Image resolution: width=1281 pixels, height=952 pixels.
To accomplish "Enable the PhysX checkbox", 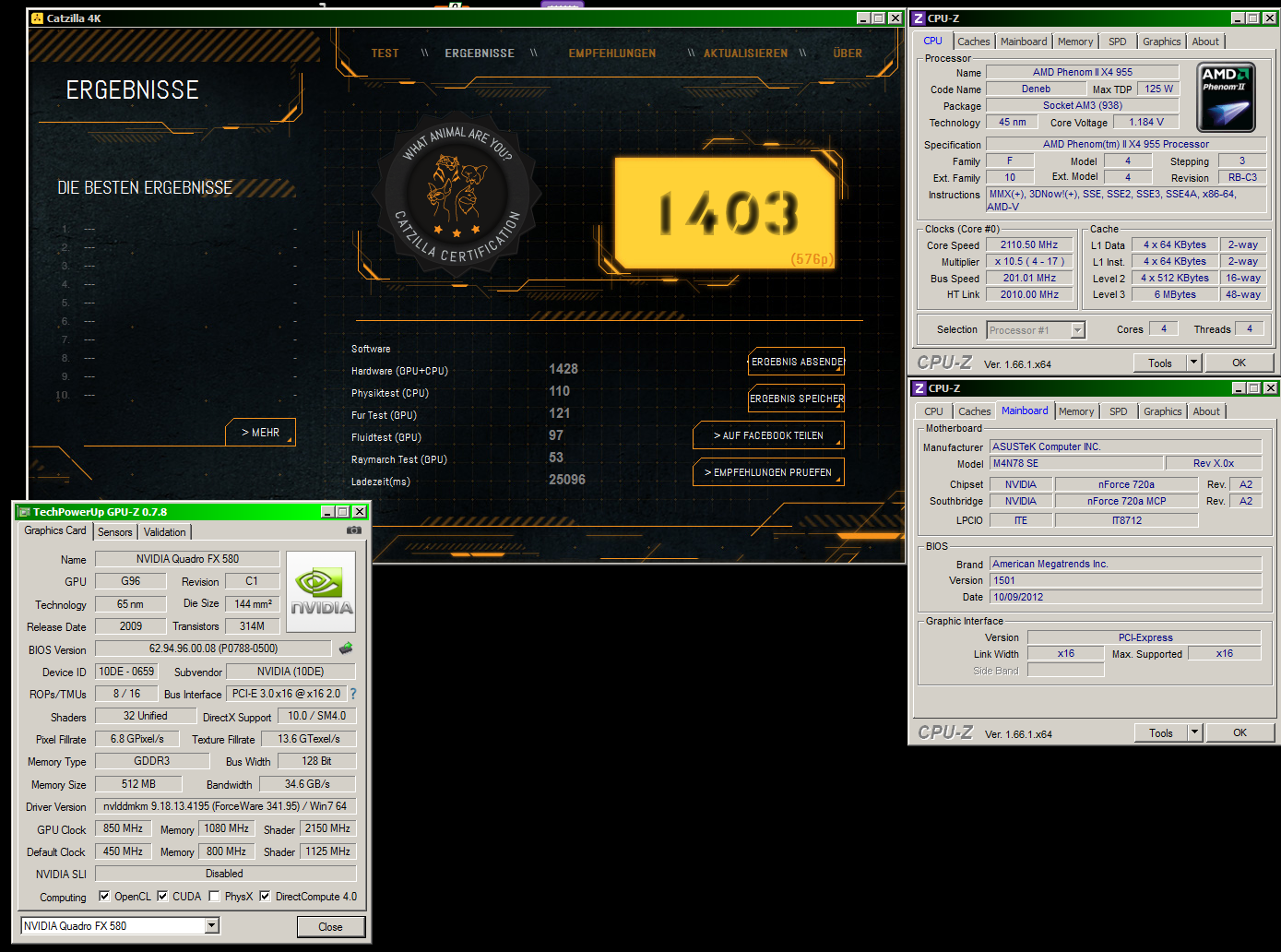I will (214, 896).
